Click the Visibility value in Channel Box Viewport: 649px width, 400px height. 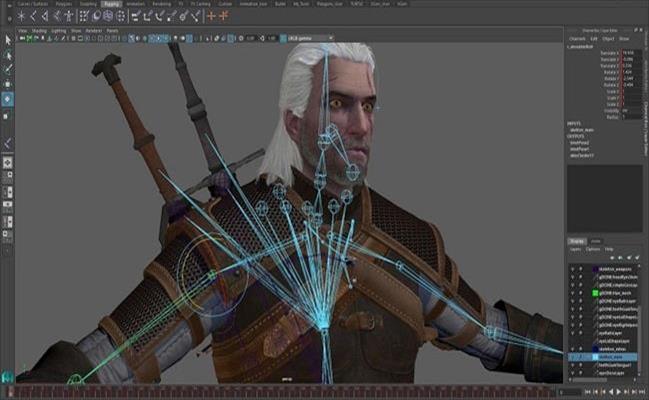coord(632,111)
